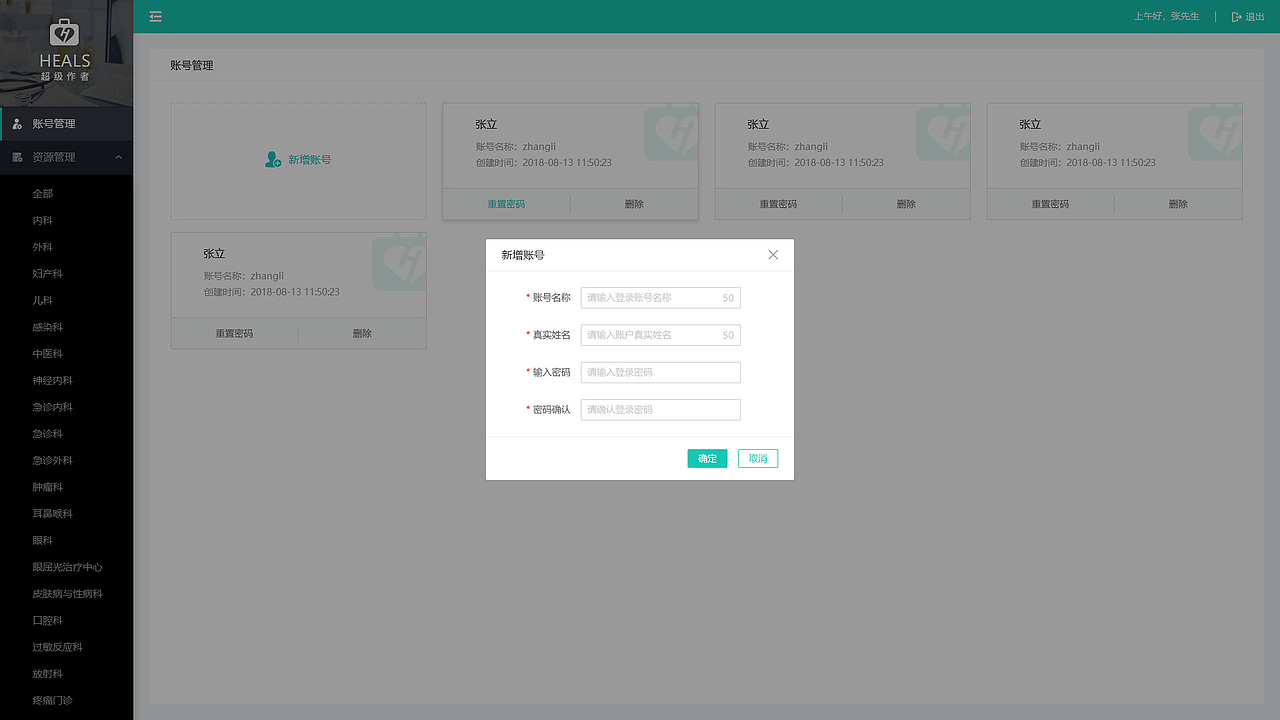Select 耳鼻喉科 department
This screenshot has height=720, width=1280.
pos(53,514)
